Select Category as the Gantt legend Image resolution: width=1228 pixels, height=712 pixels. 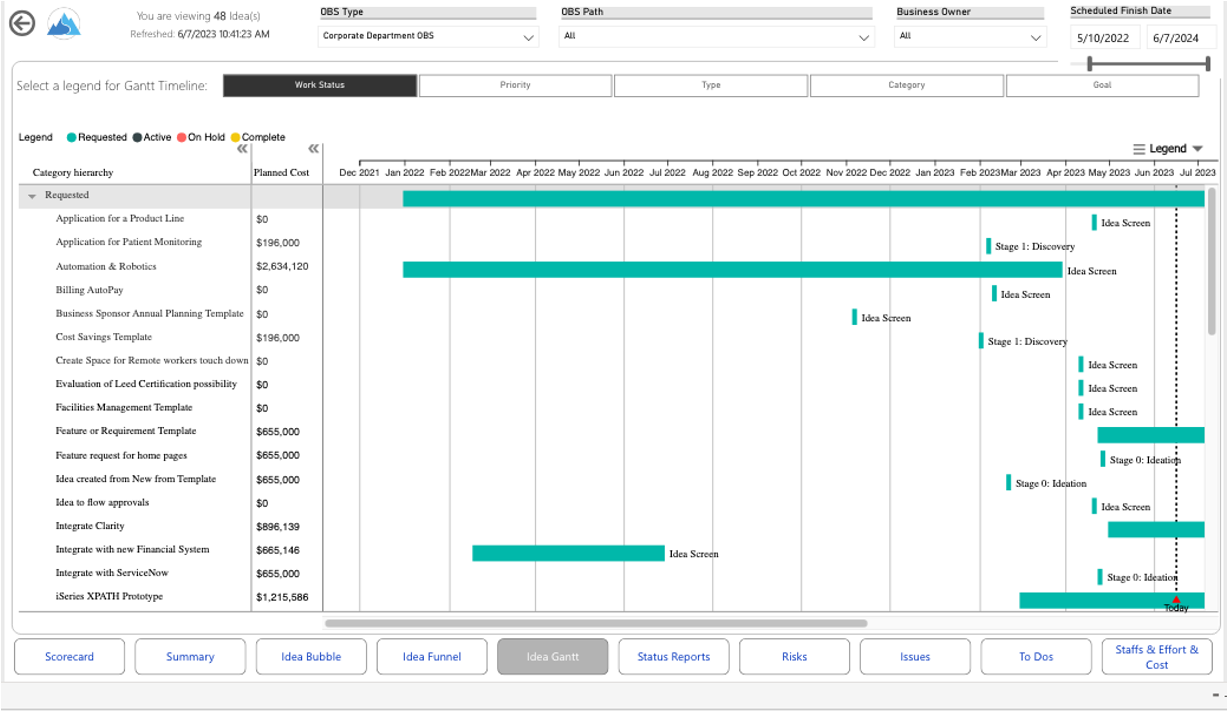coord(906,86)
